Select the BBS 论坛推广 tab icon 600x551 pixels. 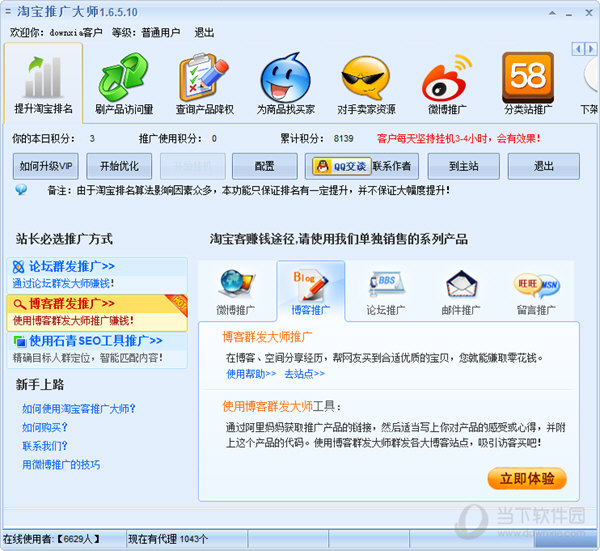click(386, 284)
